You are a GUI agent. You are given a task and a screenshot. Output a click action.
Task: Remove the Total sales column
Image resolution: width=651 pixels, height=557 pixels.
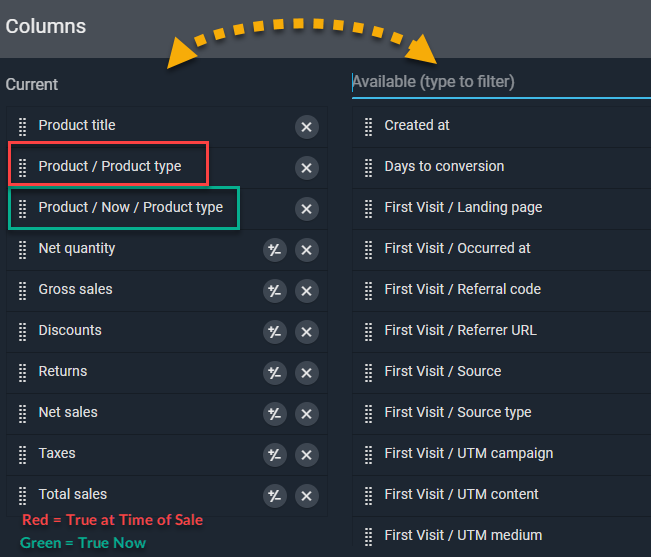tap(307, 496)
